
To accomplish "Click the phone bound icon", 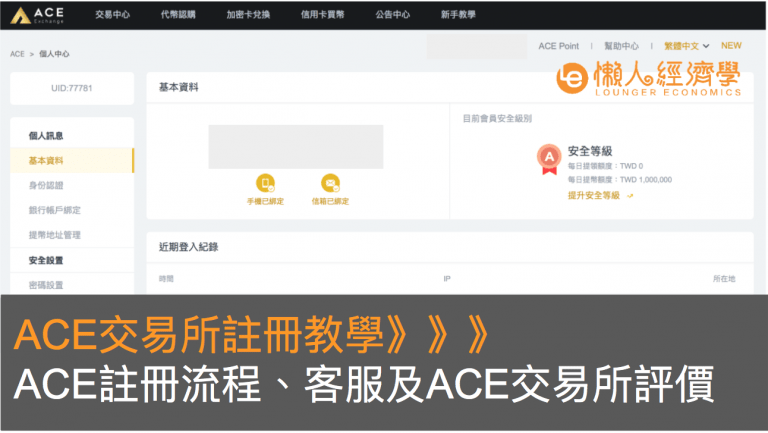I will [x=266, y=183].
